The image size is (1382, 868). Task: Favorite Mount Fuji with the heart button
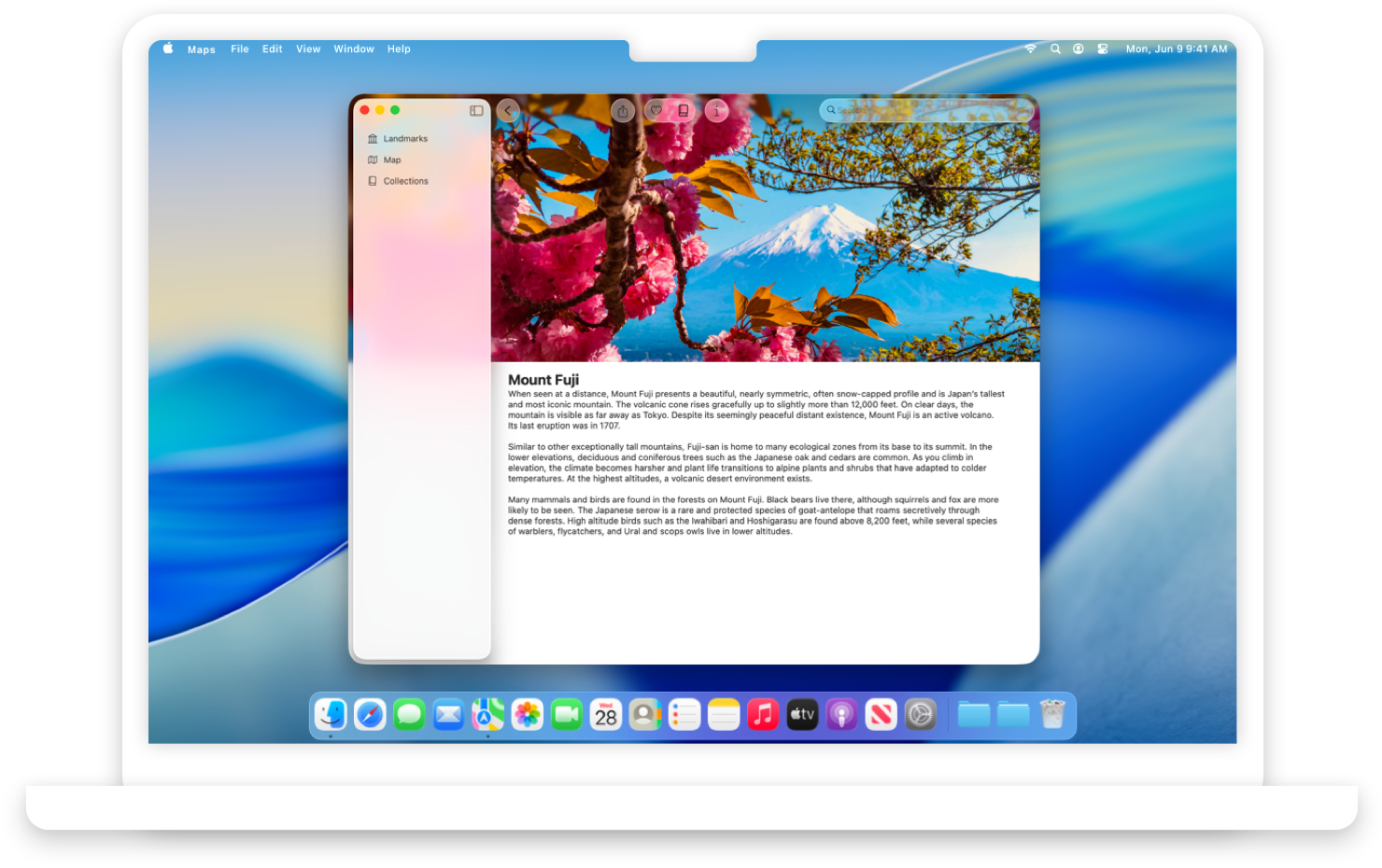tap(656, 111)
